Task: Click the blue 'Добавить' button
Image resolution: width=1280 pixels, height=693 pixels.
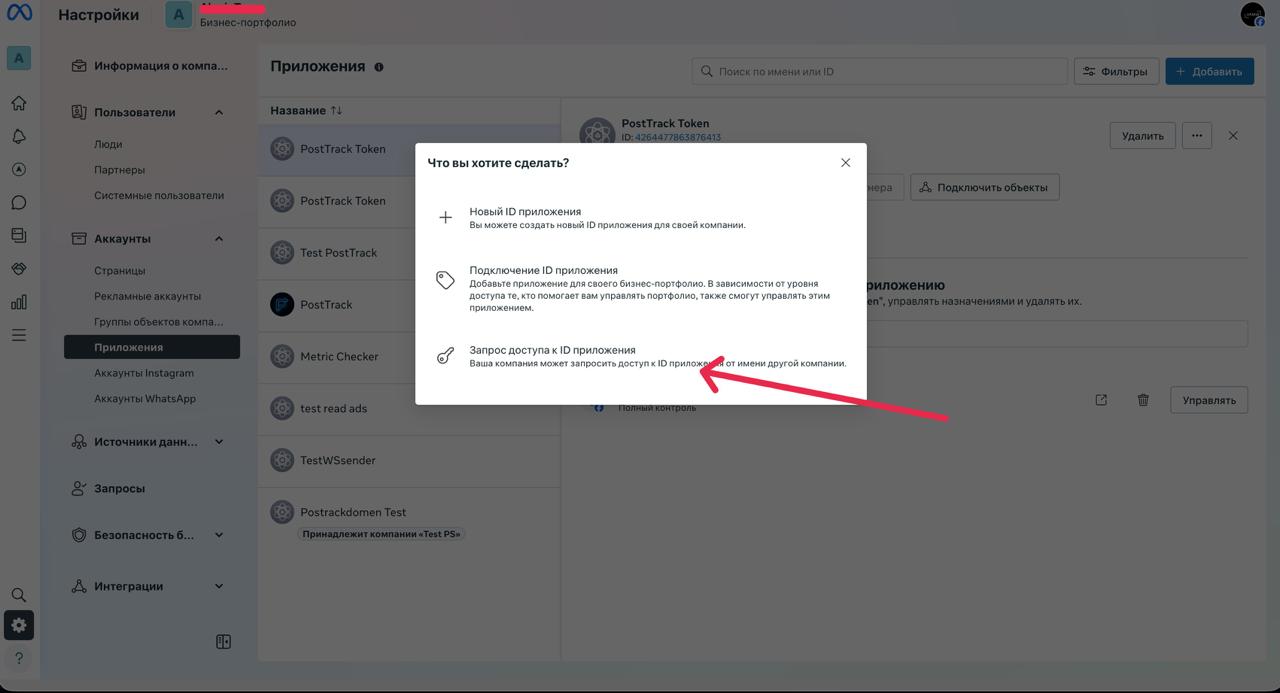Action: click(1209, 71)
